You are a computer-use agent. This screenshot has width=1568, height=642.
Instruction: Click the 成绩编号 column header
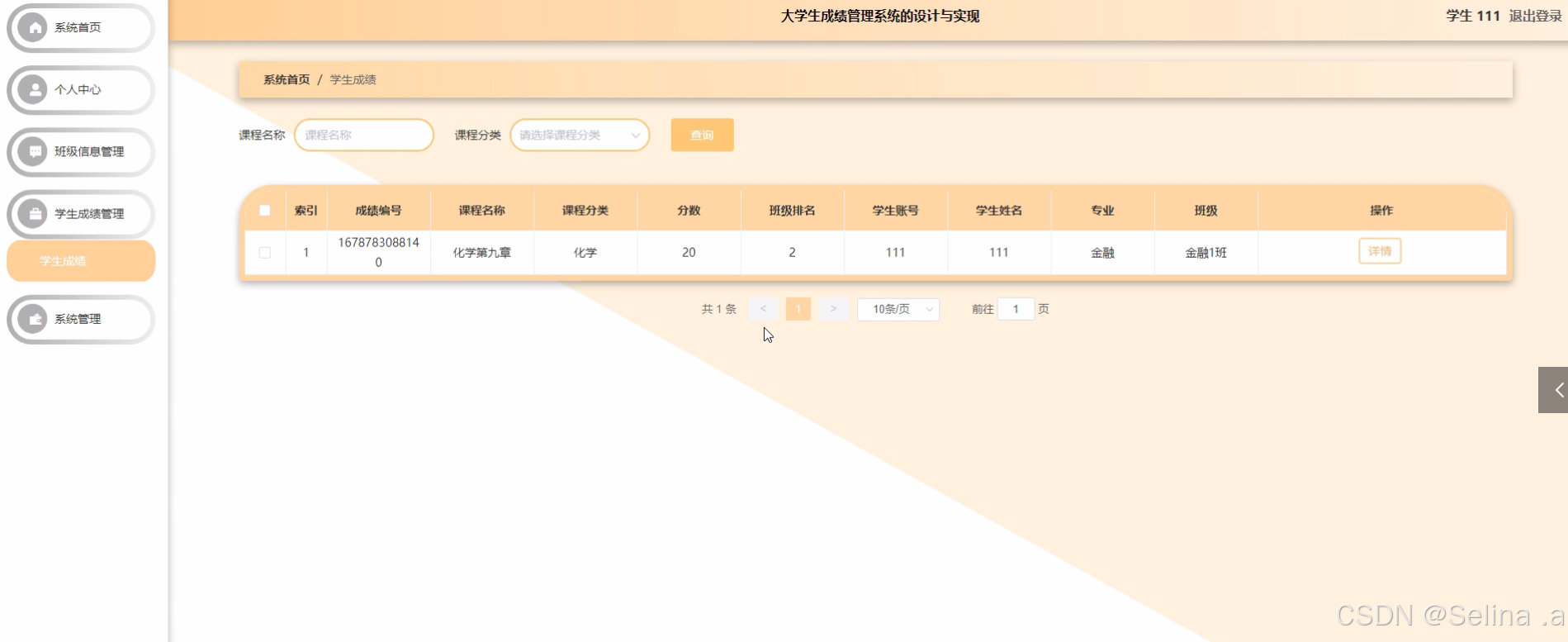378,211
